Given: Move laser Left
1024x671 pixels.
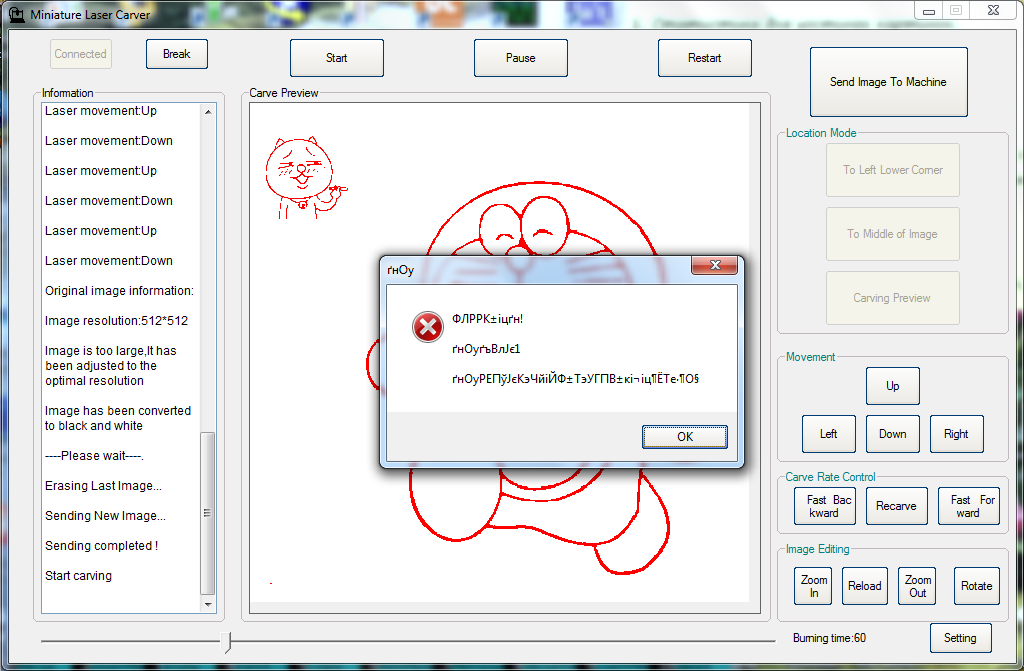Looking at the screenshot, I should pyautogui.click(x=829, y=434).
